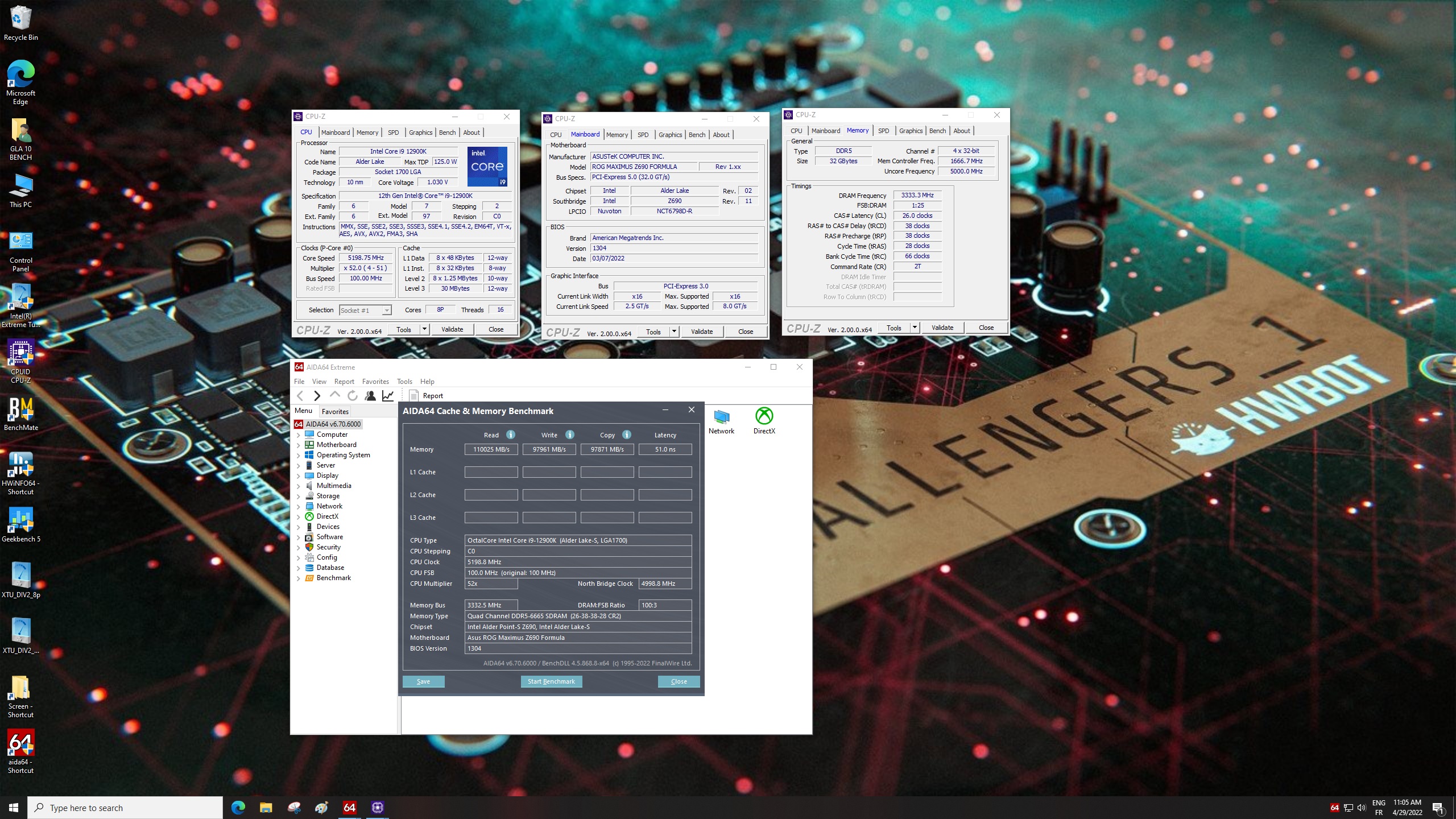Expand the Computer tree node
Image resolution: width=1456 pixels, height=819 pixels.
[x=298, y=435]
